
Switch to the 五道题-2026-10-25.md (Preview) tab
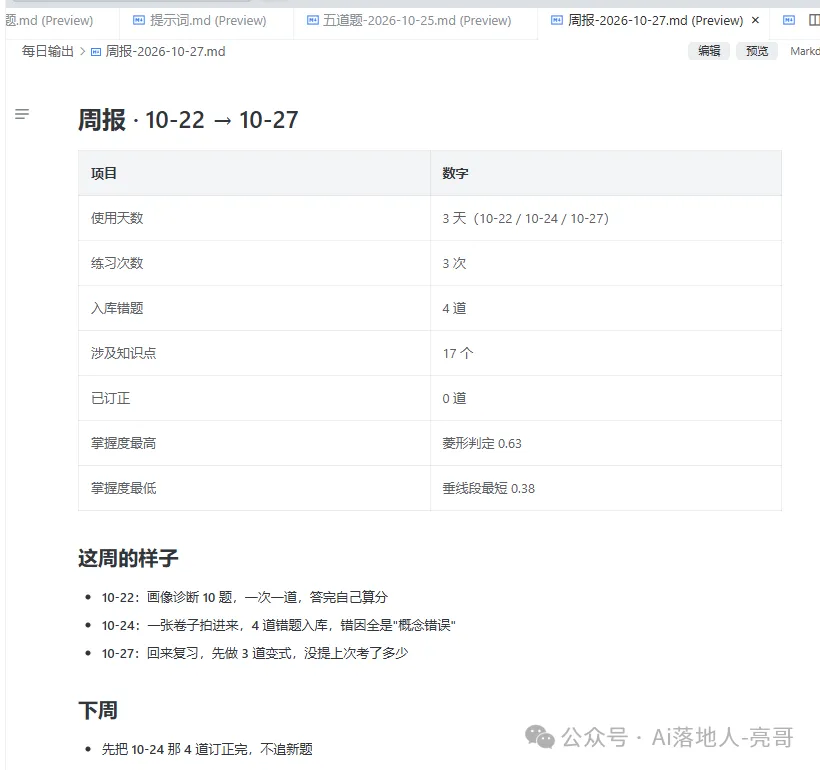415,20
